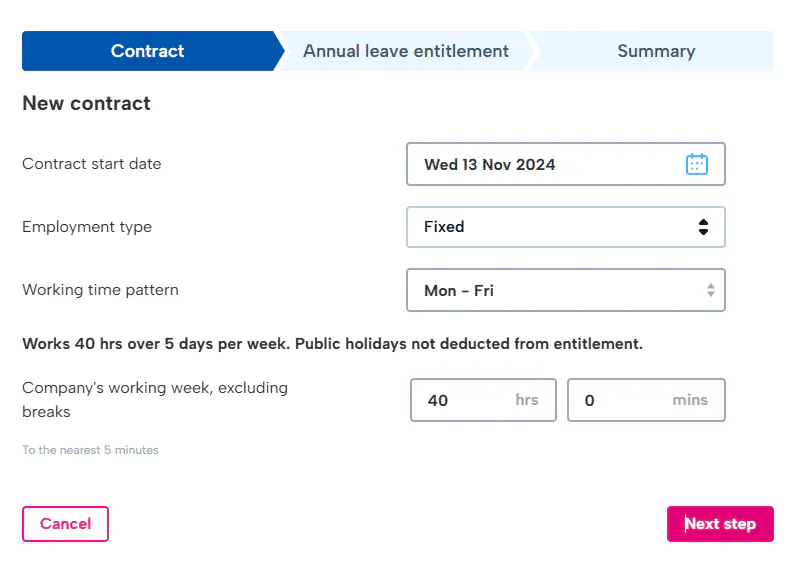This screenshot has height=564, width=796.
Task: Click the 'mins' unit suffix label
Action: [x=690, y=400]
